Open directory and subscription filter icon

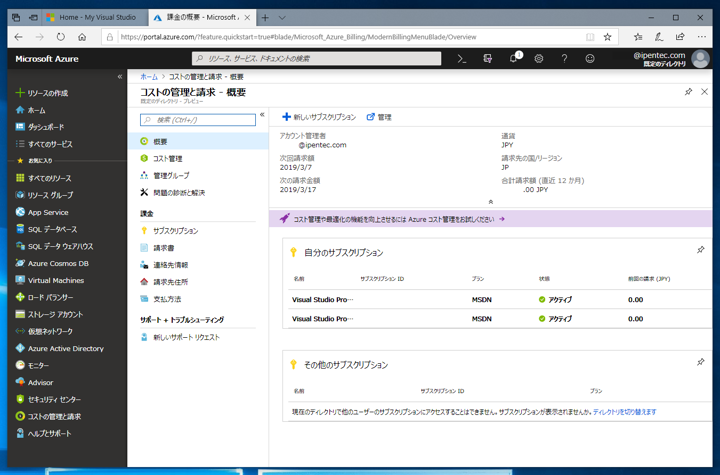pos(488,59)
